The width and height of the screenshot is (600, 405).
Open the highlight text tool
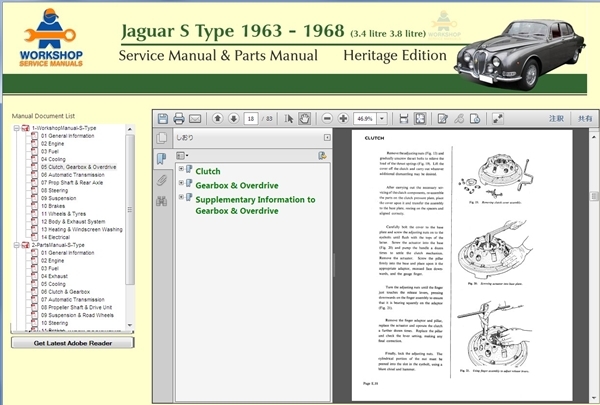tap(459, 119)
